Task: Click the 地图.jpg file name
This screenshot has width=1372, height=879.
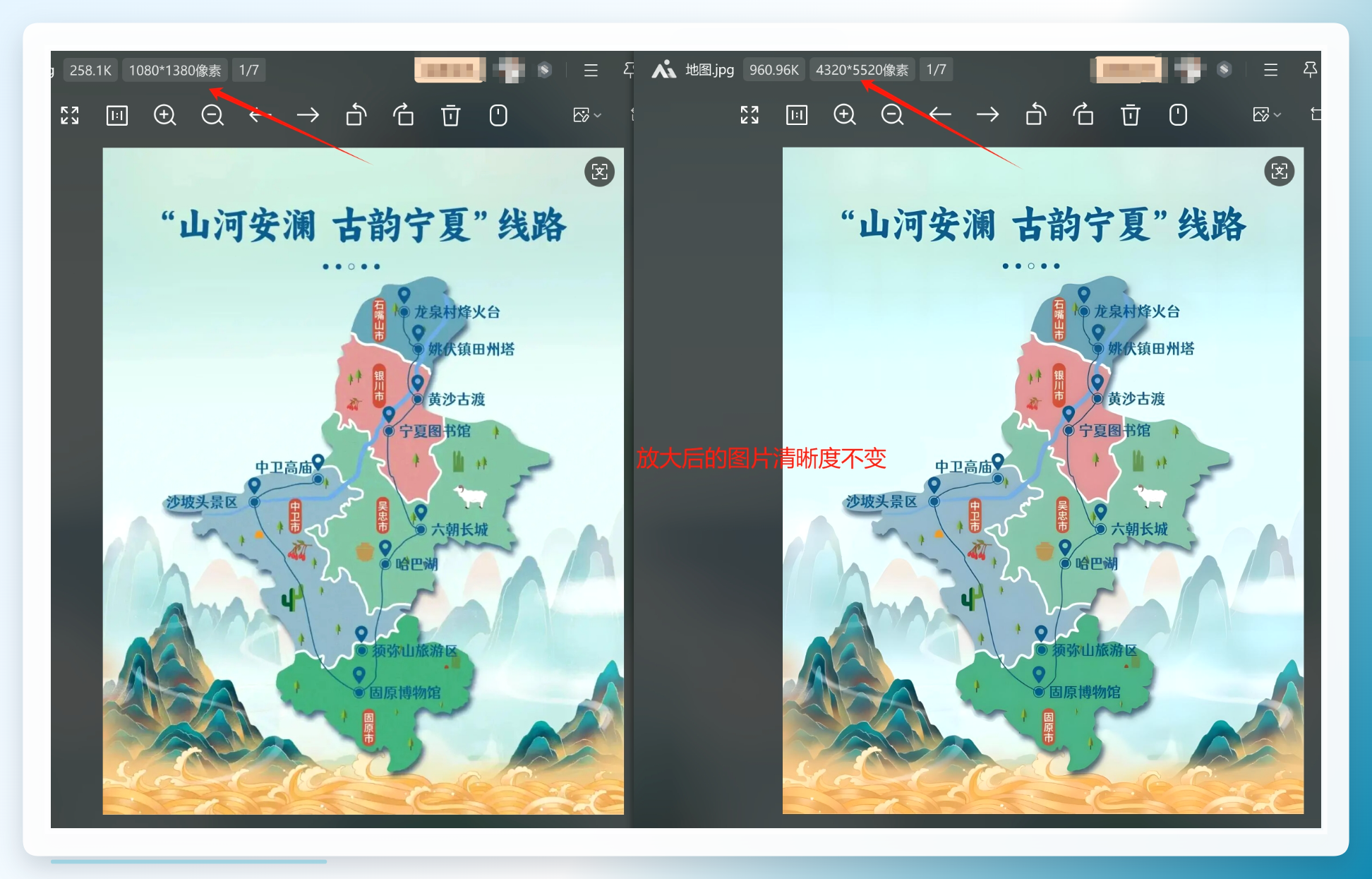Action: tap(709, 69)
